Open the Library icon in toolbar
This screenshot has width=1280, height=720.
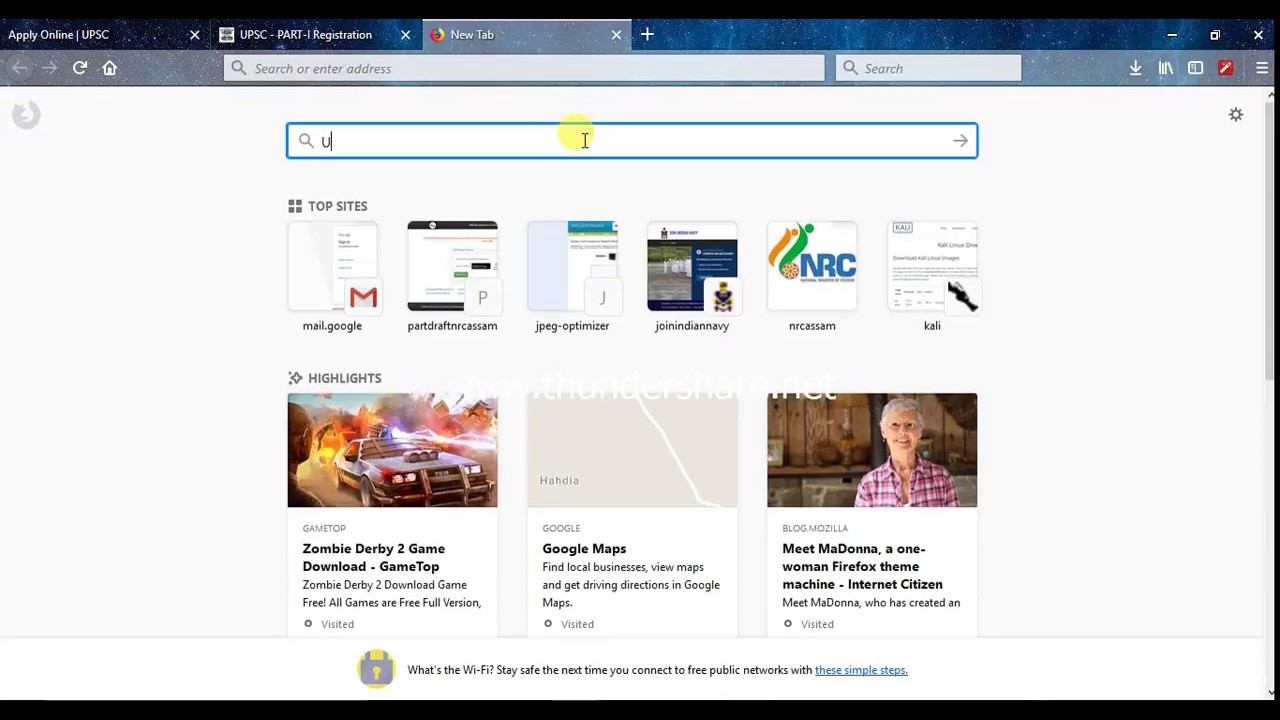pos(1165,68)
